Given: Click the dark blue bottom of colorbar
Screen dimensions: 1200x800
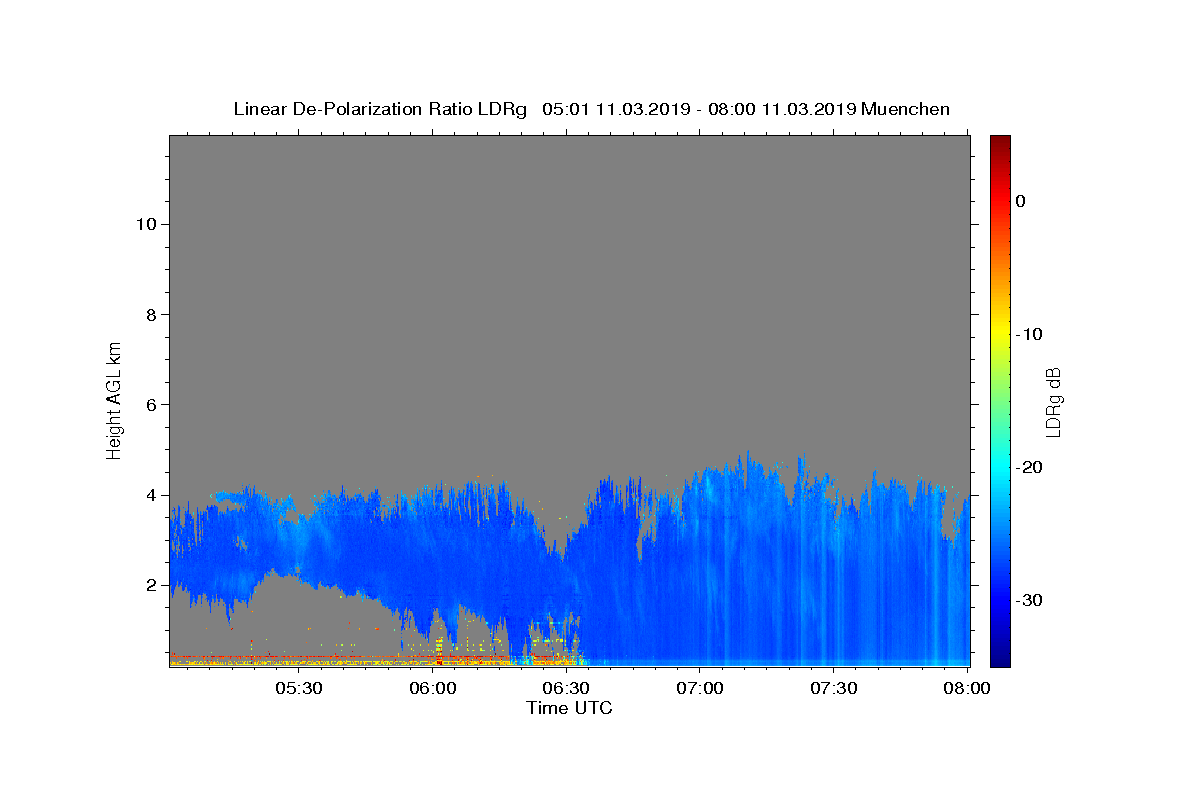Looking at the screenshot, I should point(1000,655).
